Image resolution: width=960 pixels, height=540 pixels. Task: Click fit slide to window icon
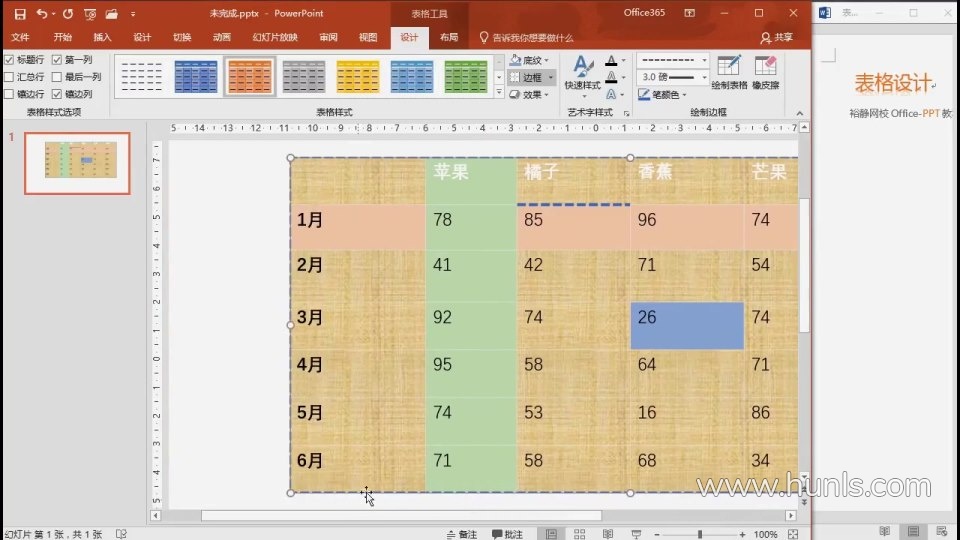[793, 534]
